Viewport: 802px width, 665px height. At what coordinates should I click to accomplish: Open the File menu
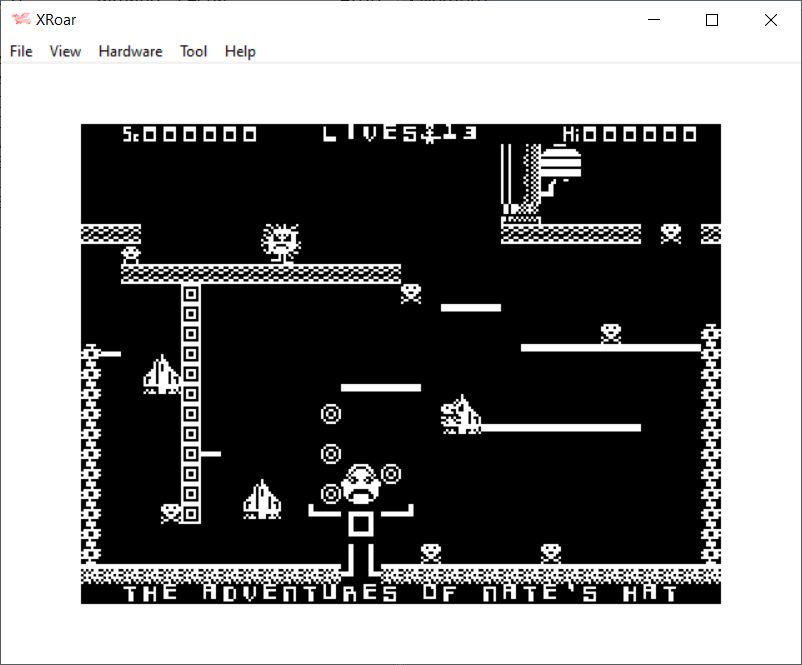[21, 51]
